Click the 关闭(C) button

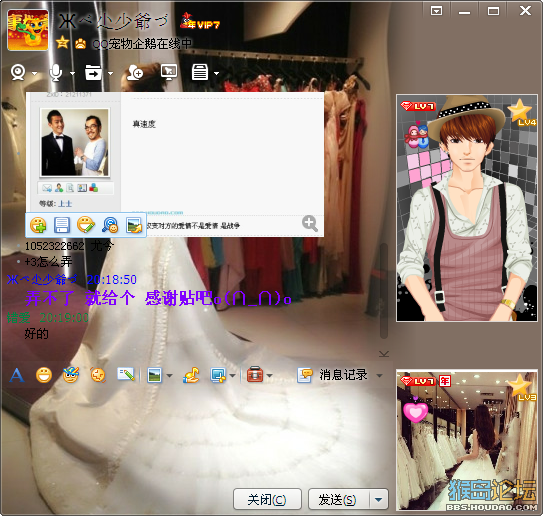click(267, 499)
